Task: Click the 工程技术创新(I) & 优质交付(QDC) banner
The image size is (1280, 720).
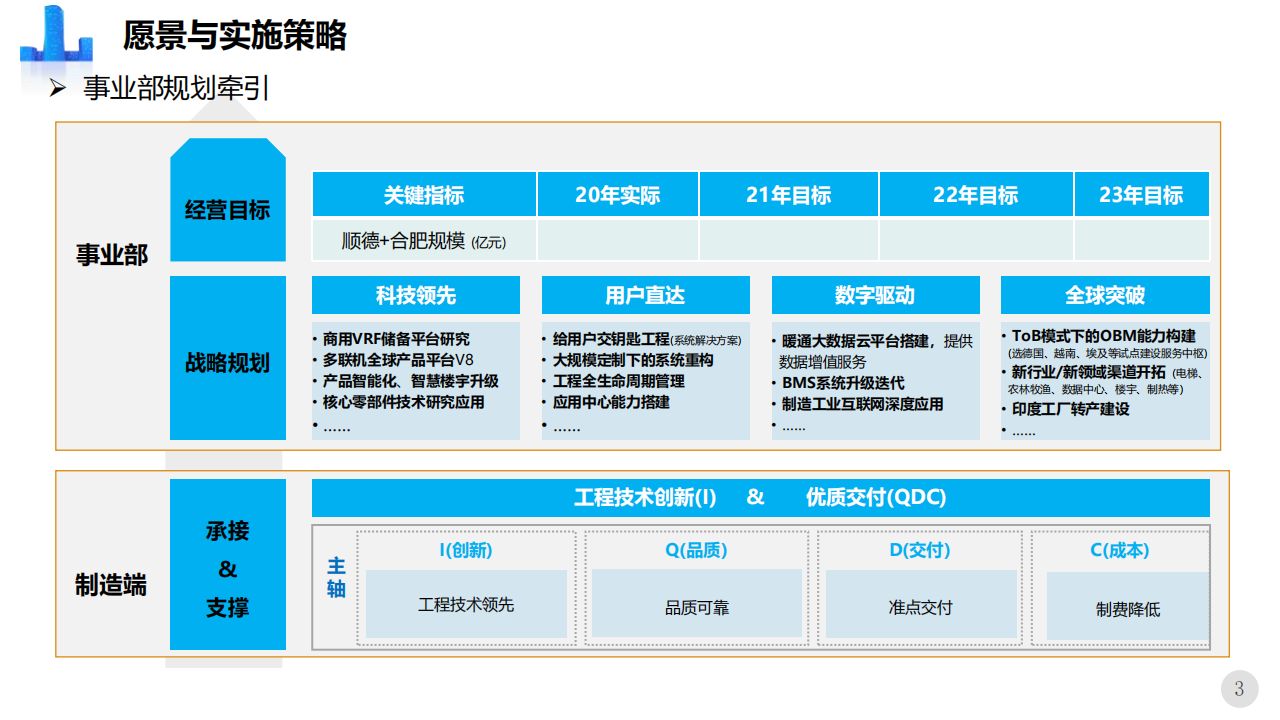Action: 761,498
